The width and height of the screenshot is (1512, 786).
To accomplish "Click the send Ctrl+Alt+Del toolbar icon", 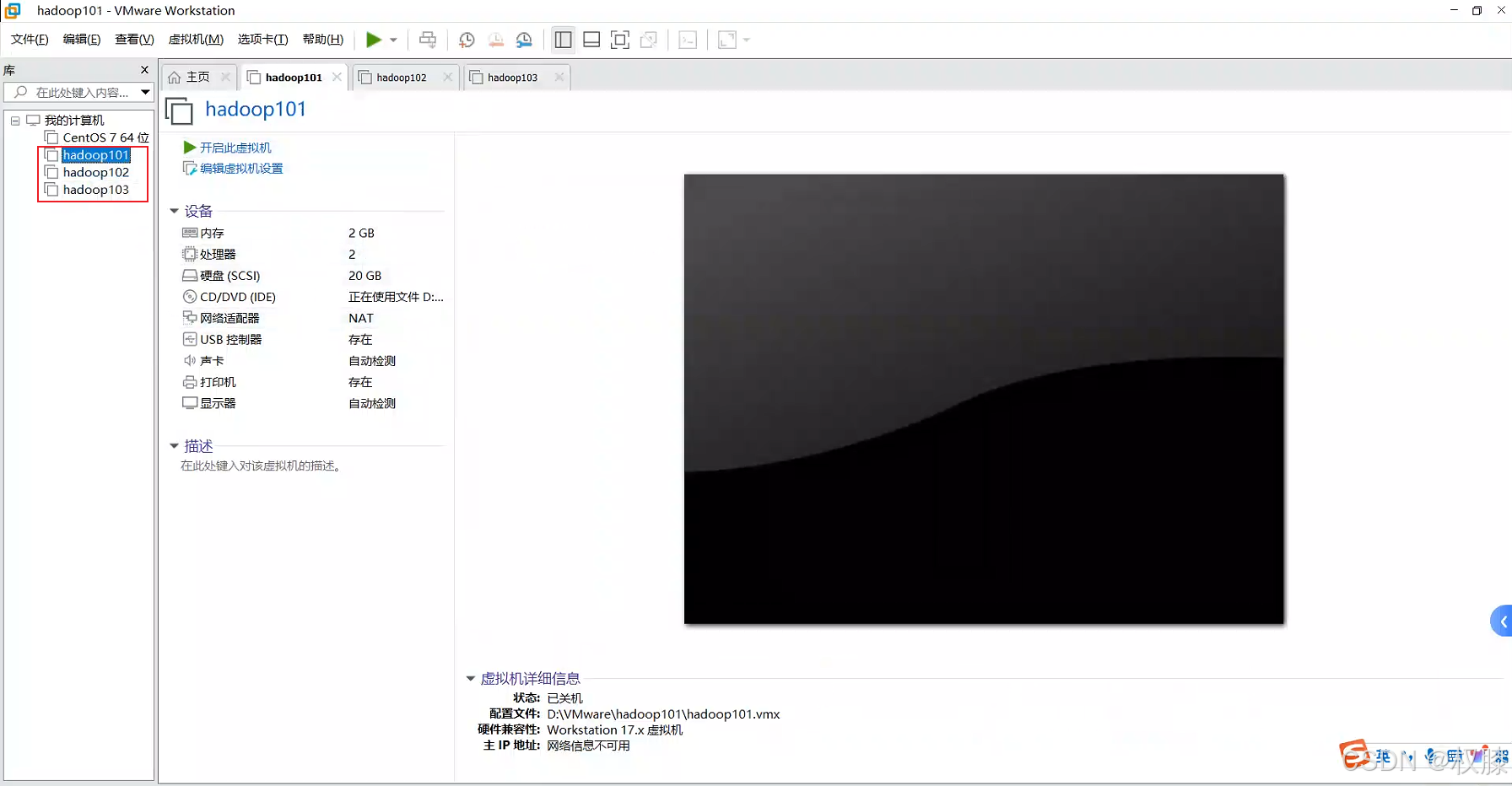I will tap(428, 40).
